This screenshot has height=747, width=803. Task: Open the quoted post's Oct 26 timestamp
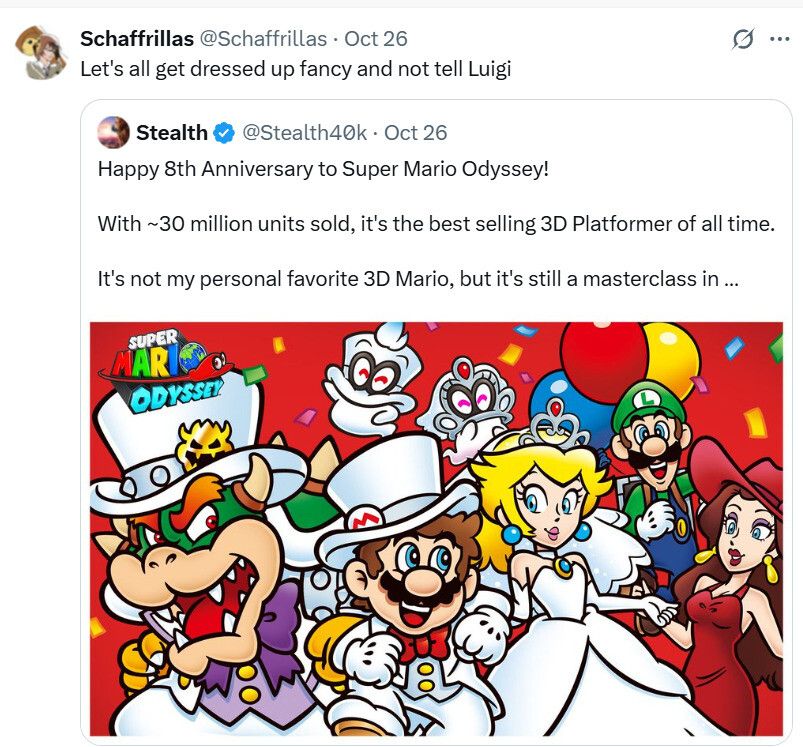(416, 133)
